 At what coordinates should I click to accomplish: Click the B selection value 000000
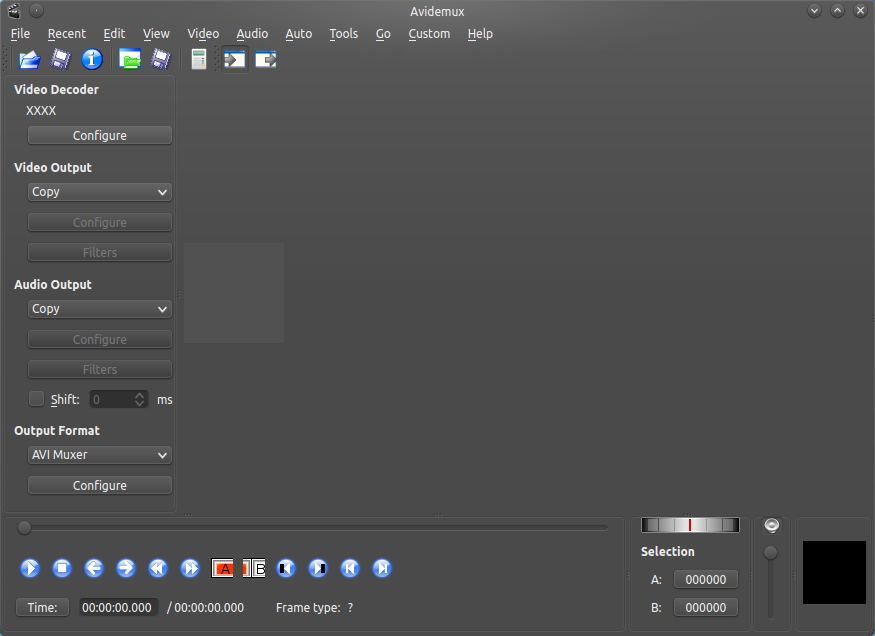coord(705,608)
